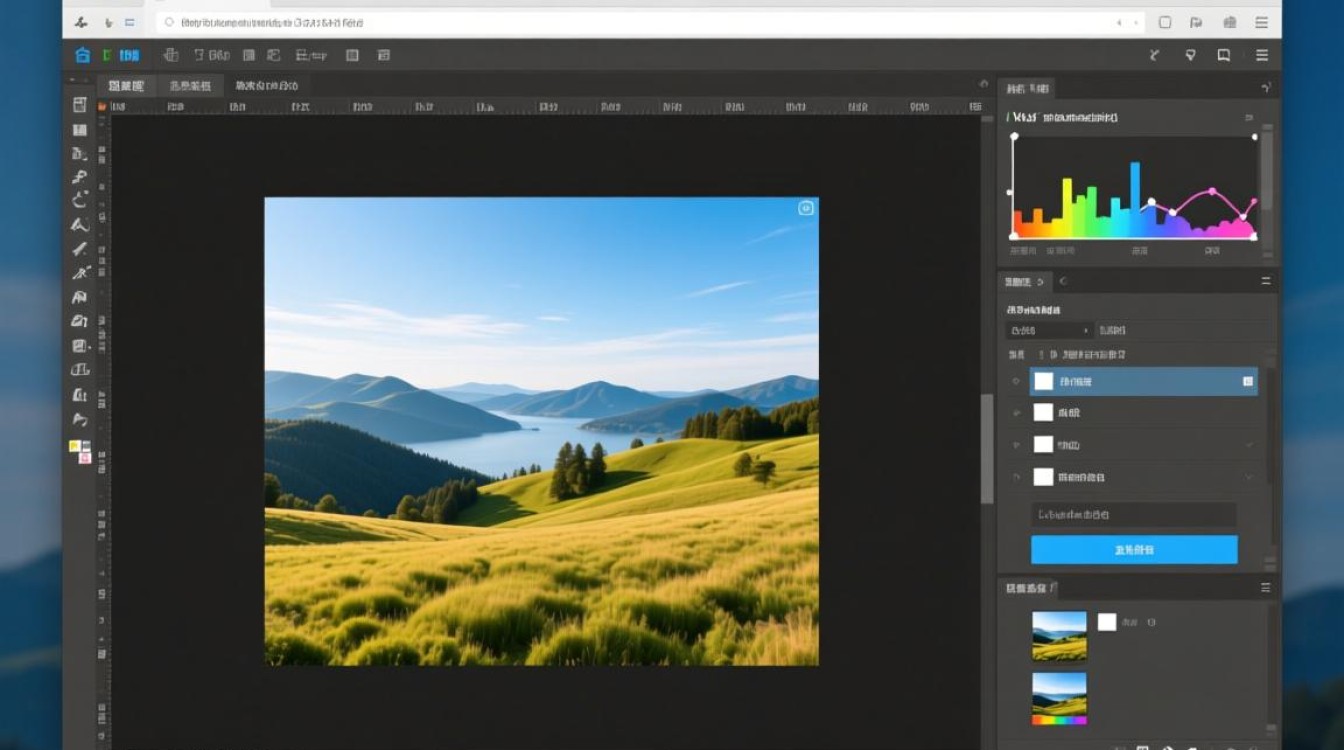Click the yellow color swatch in the left toolbar
Image resolution: width=1344 pixels, height=750 pixels.
[x=74, y=446]
